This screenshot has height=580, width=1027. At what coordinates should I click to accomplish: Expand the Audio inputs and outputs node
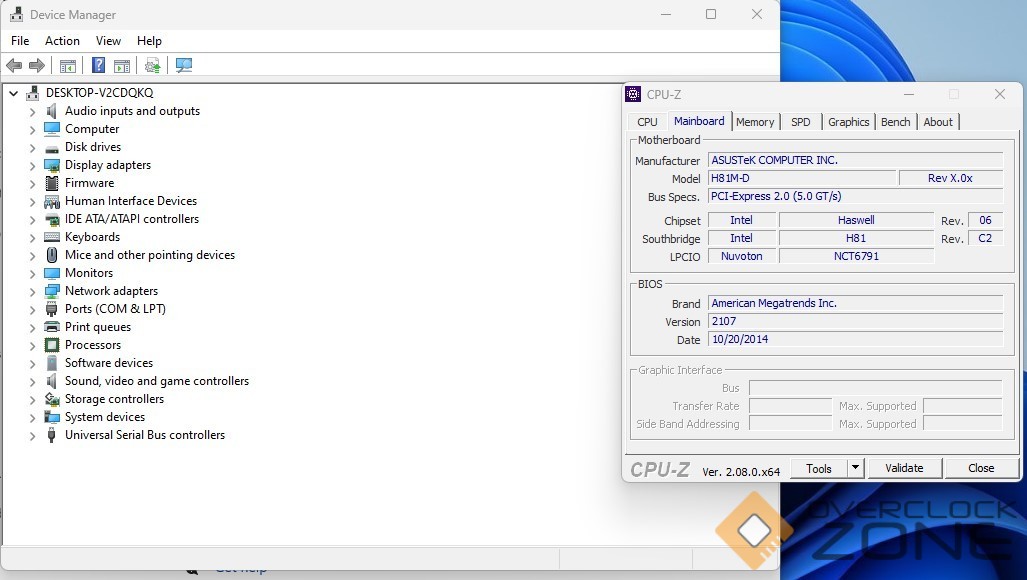click(32, 112)
